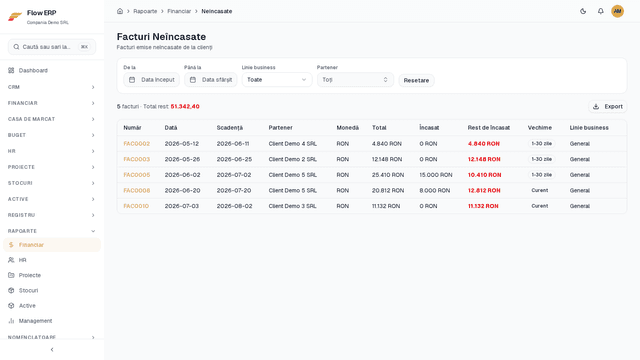
Task: Export the unpaid invoices list
Action: [x=608, y=107]
